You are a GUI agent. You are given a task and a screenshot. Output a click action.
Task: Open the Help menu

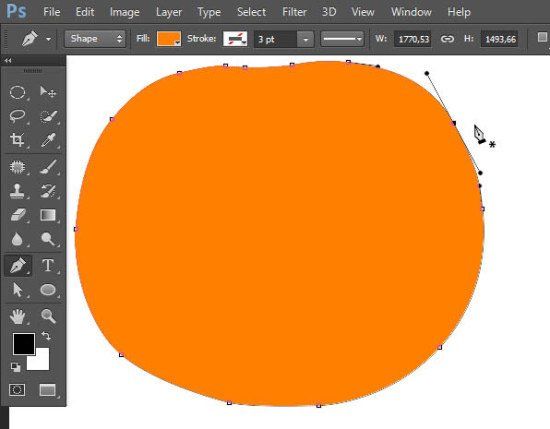[x=459, y=12]
